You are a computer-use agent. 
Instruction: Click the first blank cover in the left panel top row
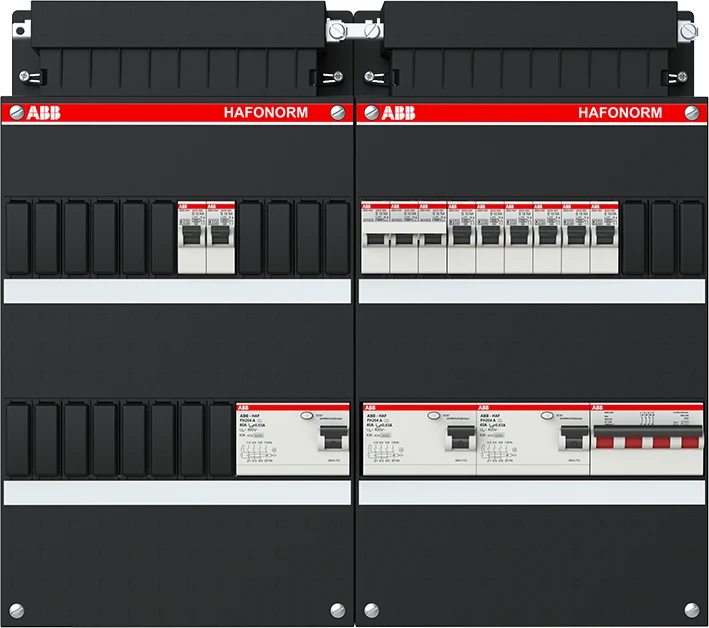(x=17, y=238)
